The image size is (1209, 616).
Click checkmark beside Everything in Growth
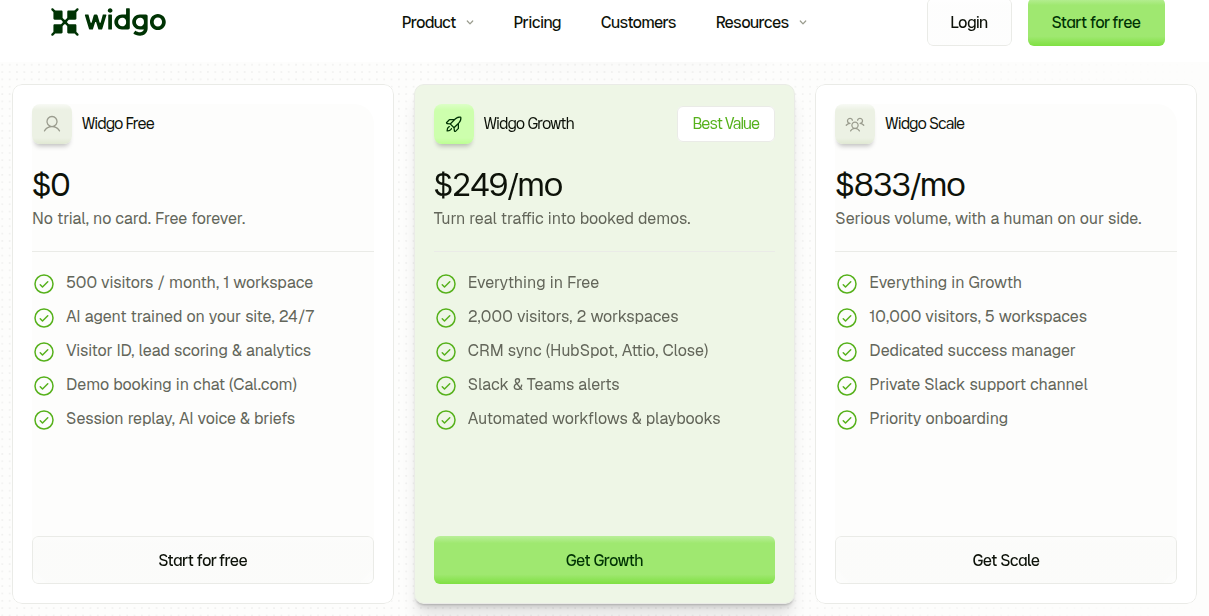(847, 284)
